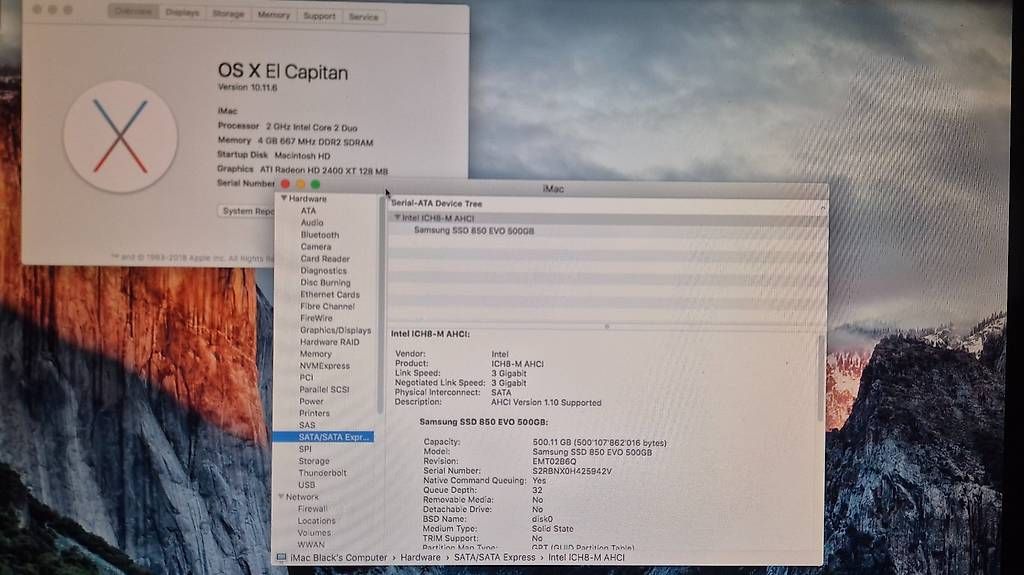Screen dimensions: 1024x575
Task: Select NVMExpress in the sidebar
Action: click(x=325, y=366)
